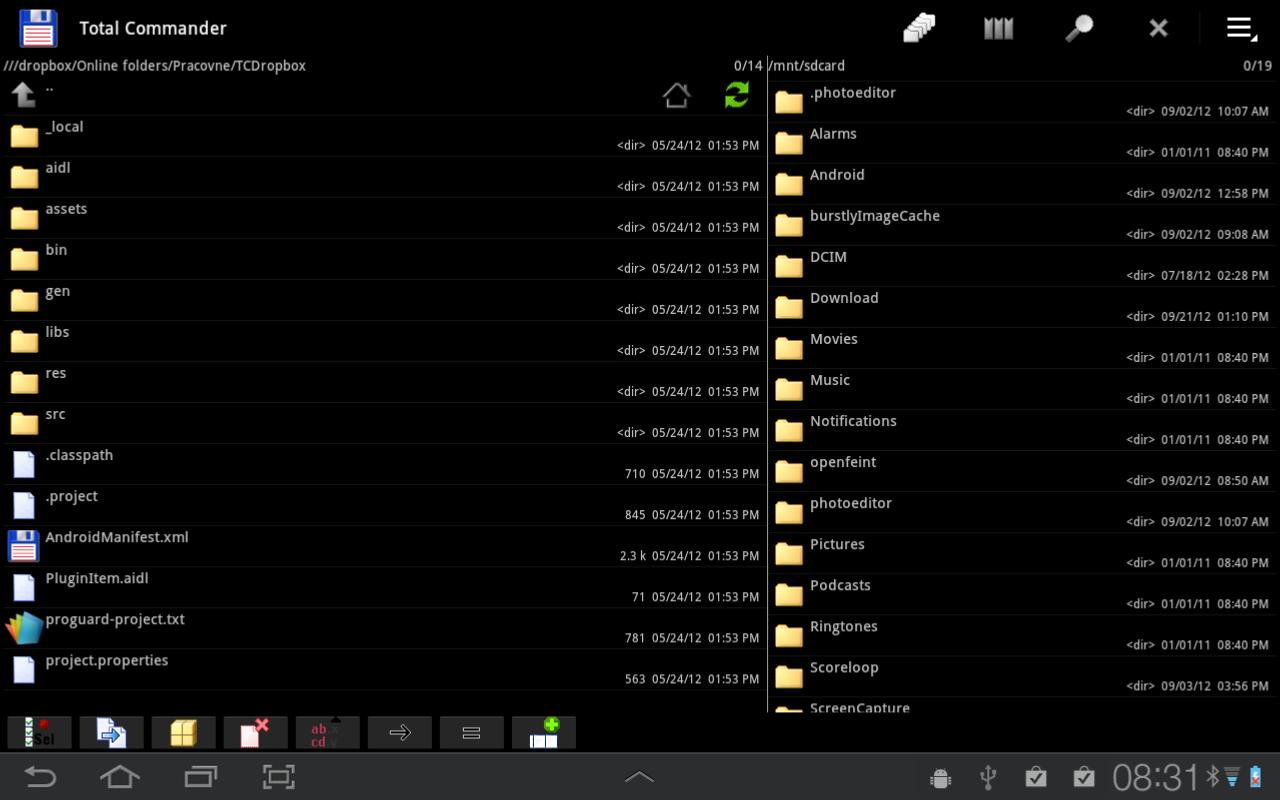
Task: Select project.properties file
Action: tap(384, 669)
